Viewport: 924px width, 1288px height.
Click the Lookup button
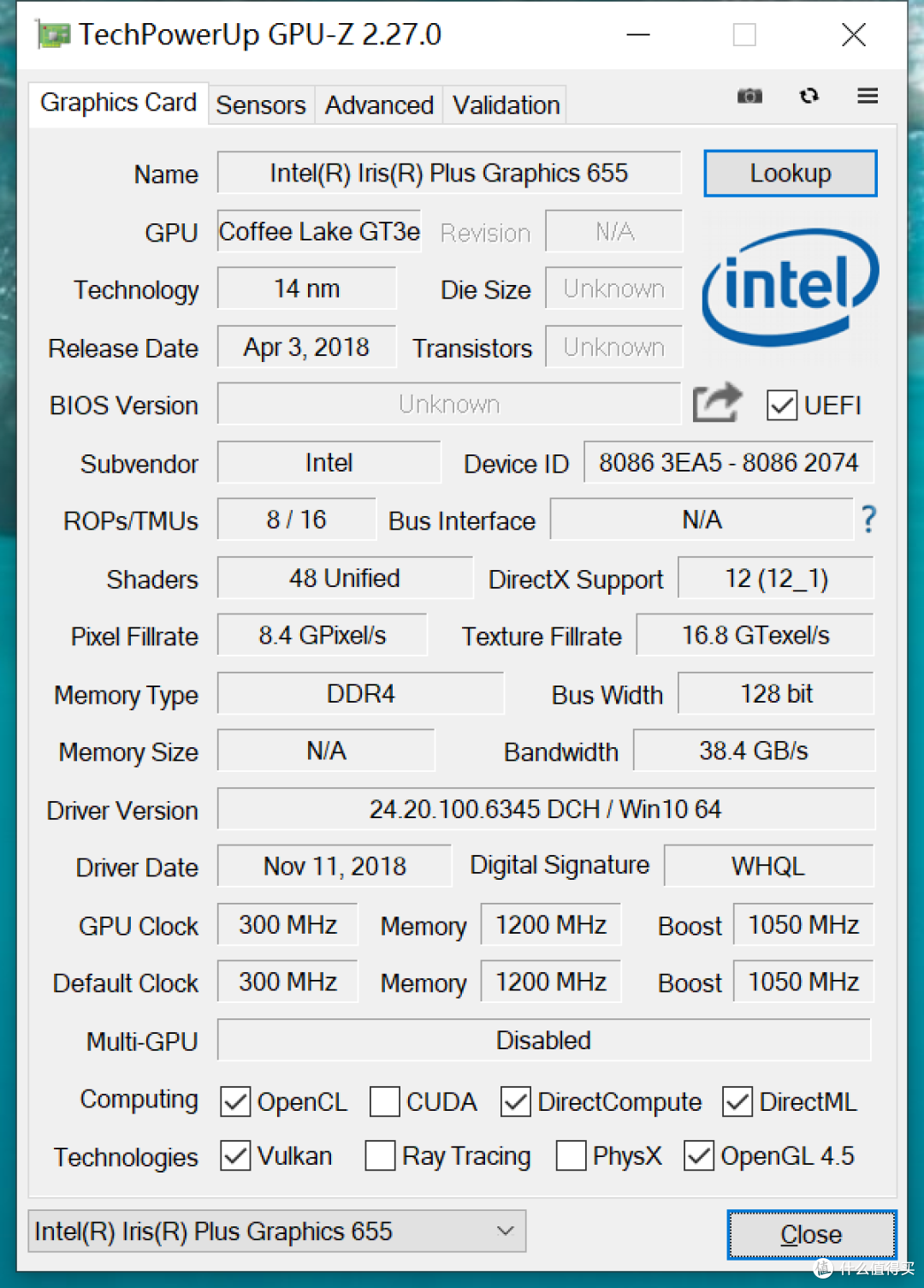tap(791, 173)
